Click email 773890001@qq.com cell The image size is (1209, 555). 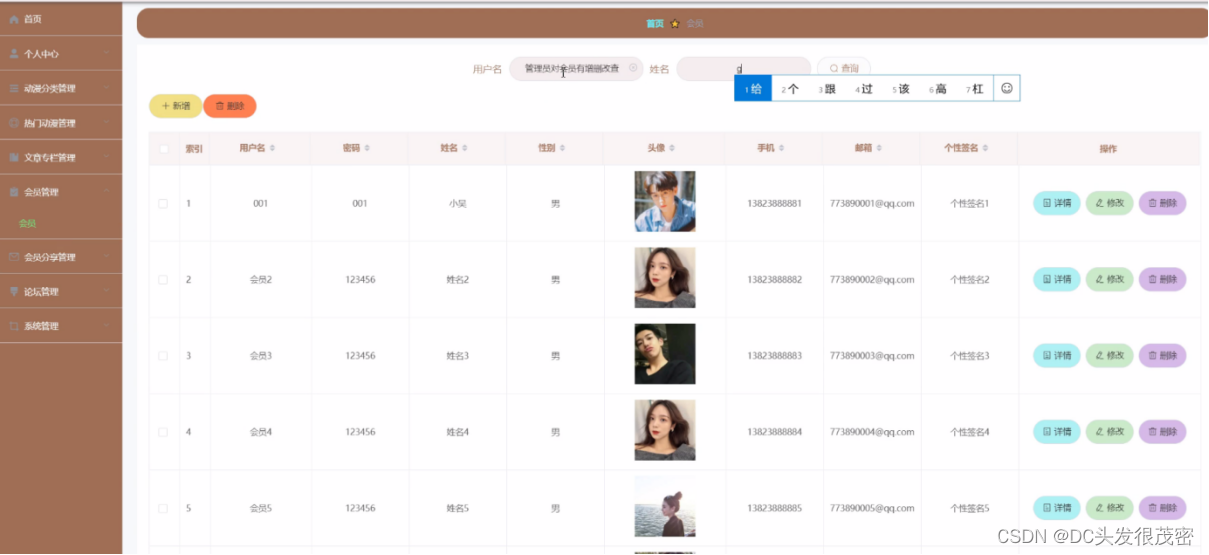872,203
